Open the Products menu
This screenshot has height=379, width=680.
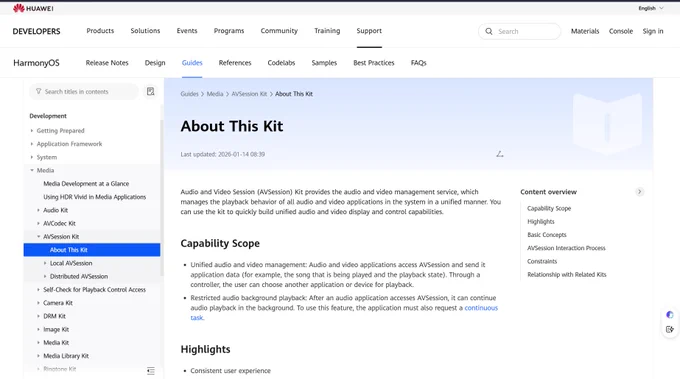tap(100, 31)
